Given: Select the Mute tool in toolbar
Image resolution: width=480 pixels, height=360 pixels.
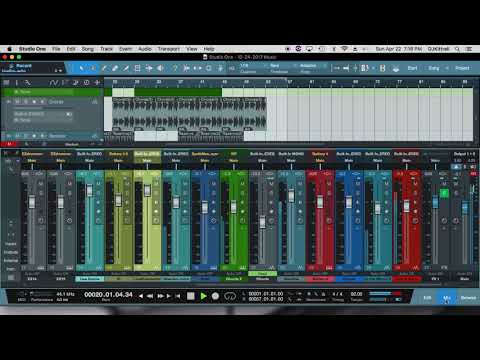Looking at the screenshot, I should (137, 68).
